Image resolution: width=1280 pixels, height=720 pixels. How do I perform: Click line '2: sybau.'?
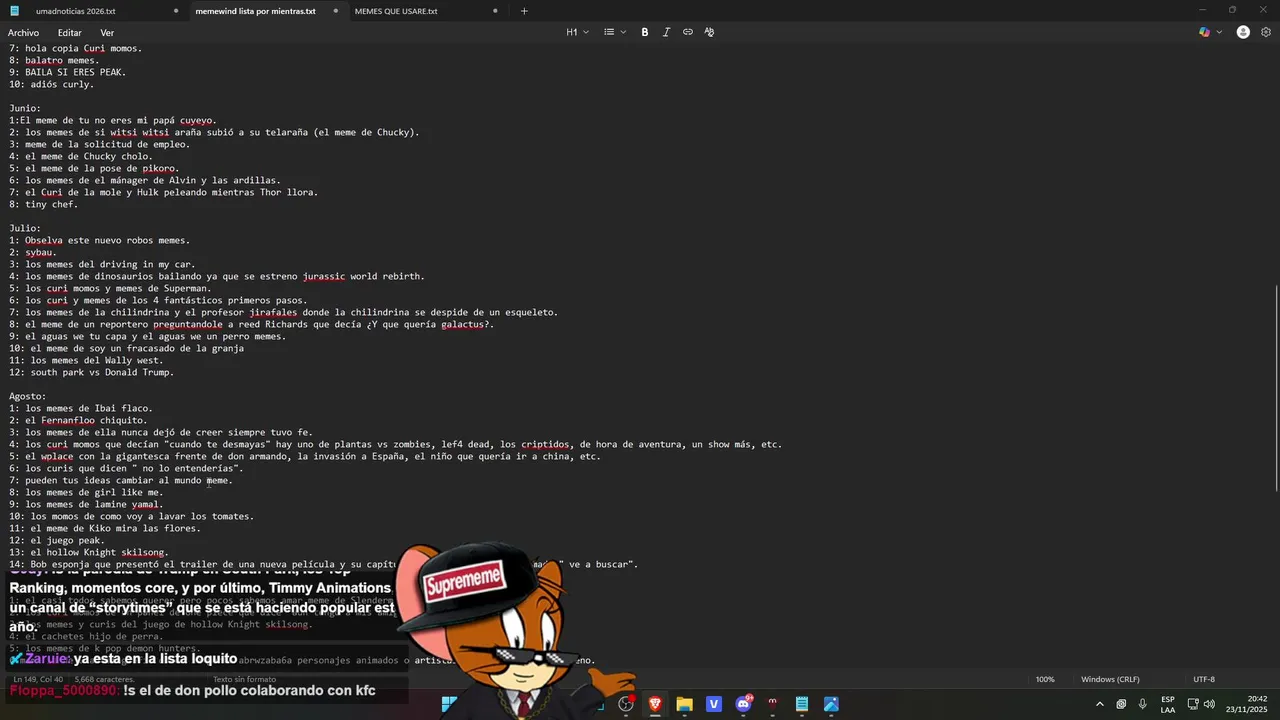coord(33,252)
